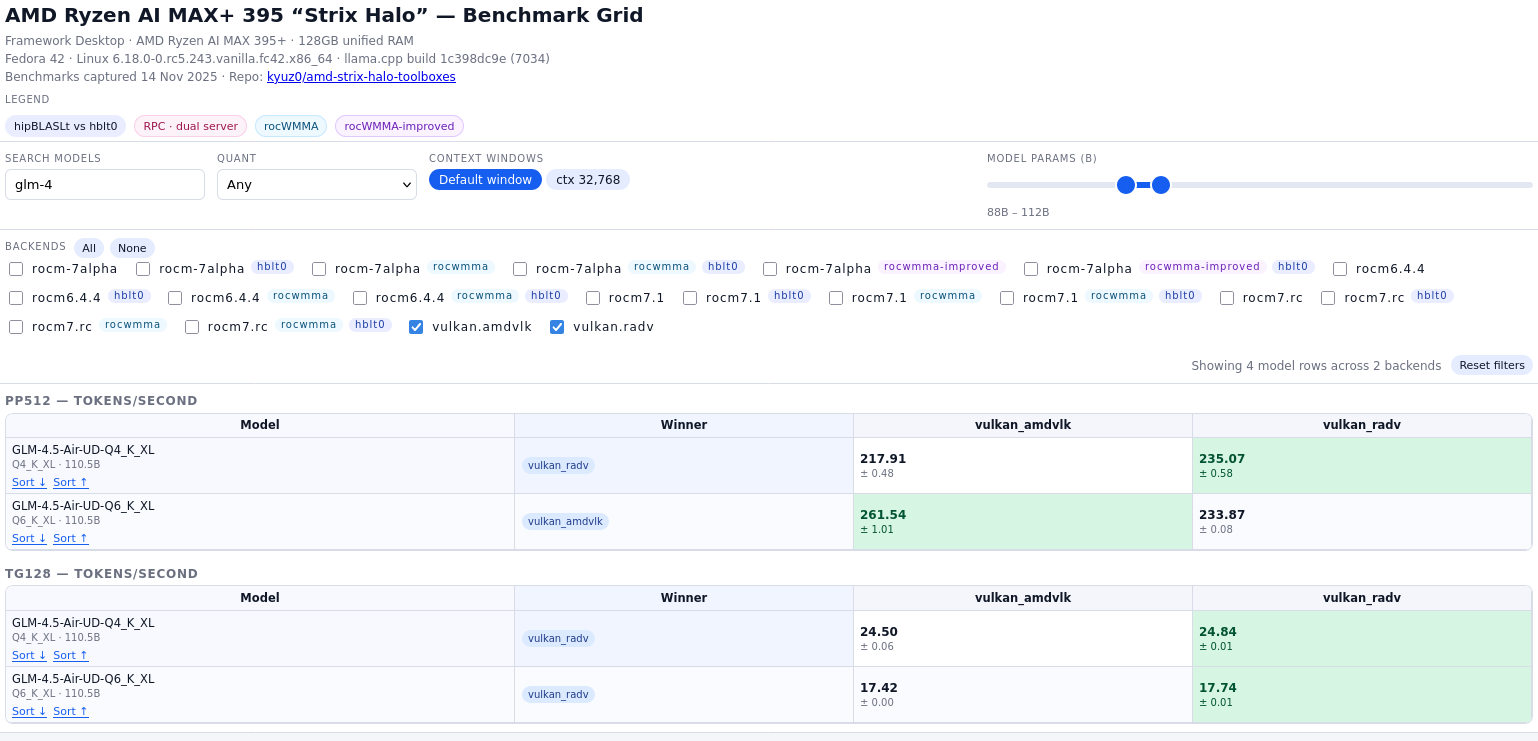Click the 235.07 value in PP512 table
This screenshot has height=741, width=1538.
click(x=1222, y=459)
